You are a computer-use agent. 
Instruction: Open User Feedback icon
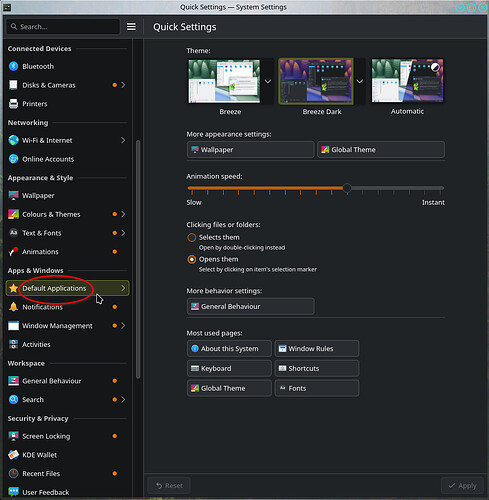tap(13, 492)
